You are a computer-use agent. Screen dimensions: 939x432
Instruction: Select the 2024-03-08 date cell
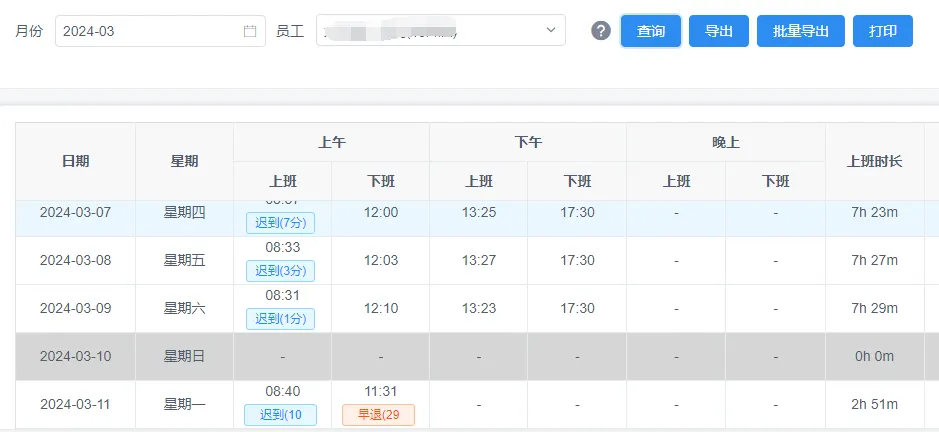coord(75,260)
